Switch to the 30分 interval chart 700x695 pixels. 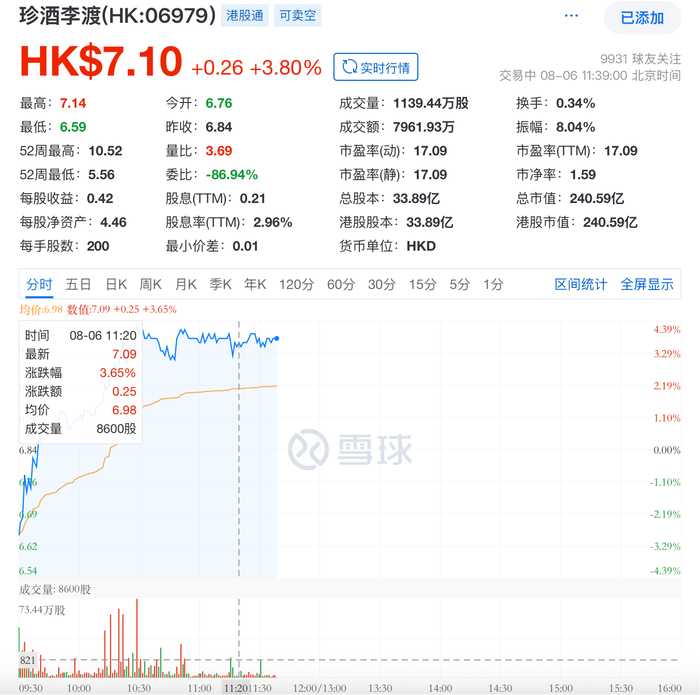pyautogui.click(x=382, y=284)
